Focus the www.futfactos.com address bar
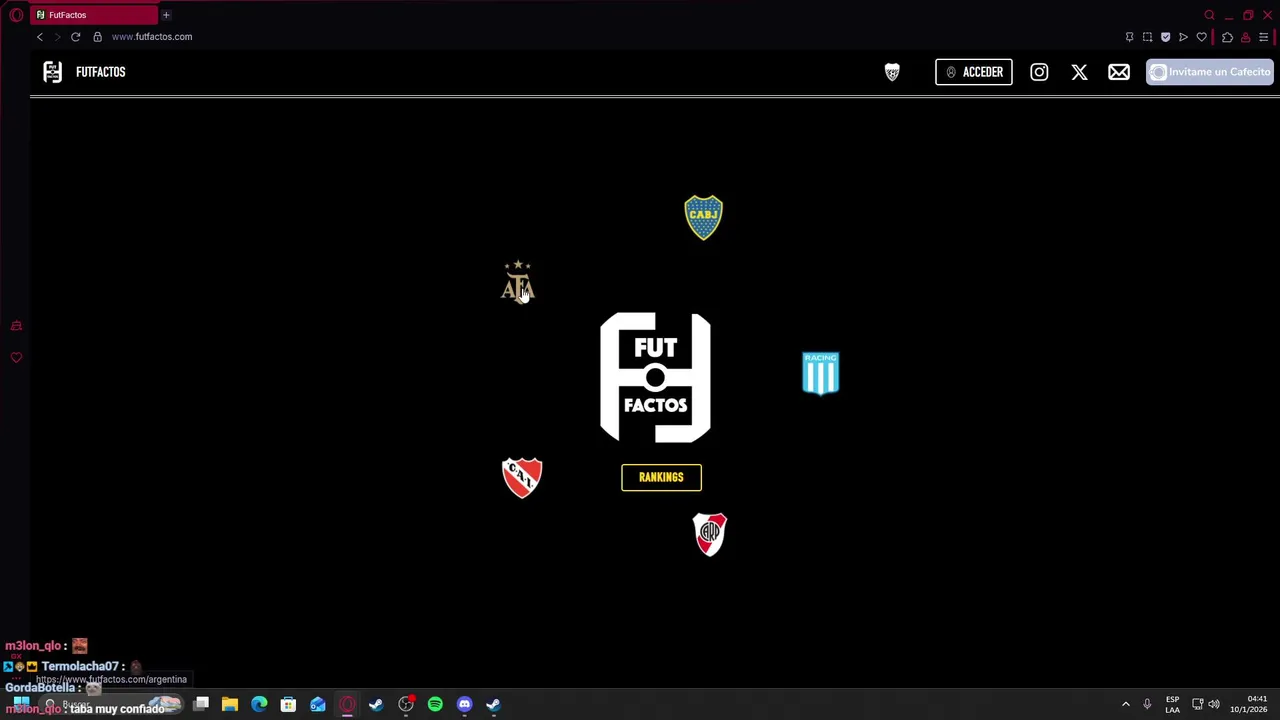Image resolution: width=1280 pixels, height=720 pixels. (152, 37)
